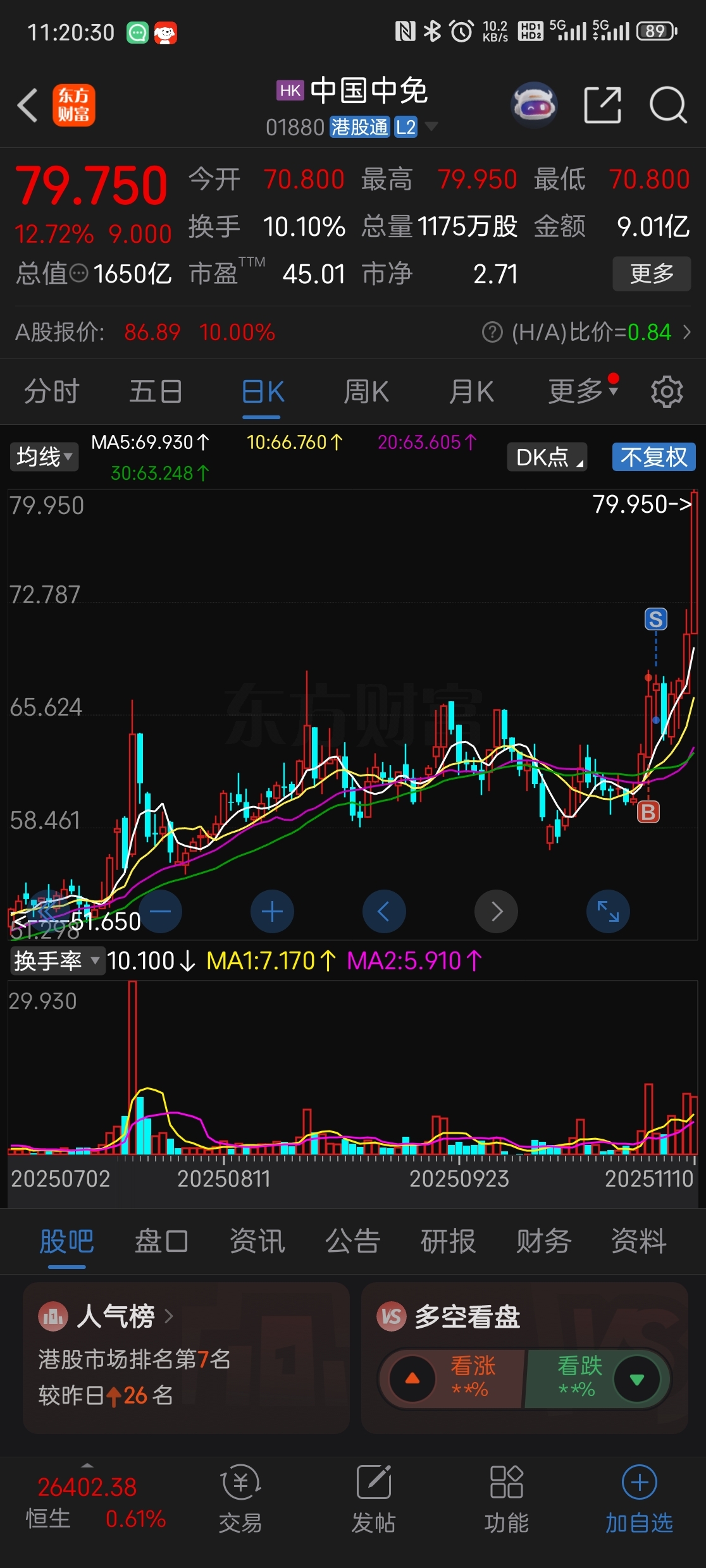Open the 研报 tab
The height and width of the screenshot is (1568, 706).
click(449, 1240)
